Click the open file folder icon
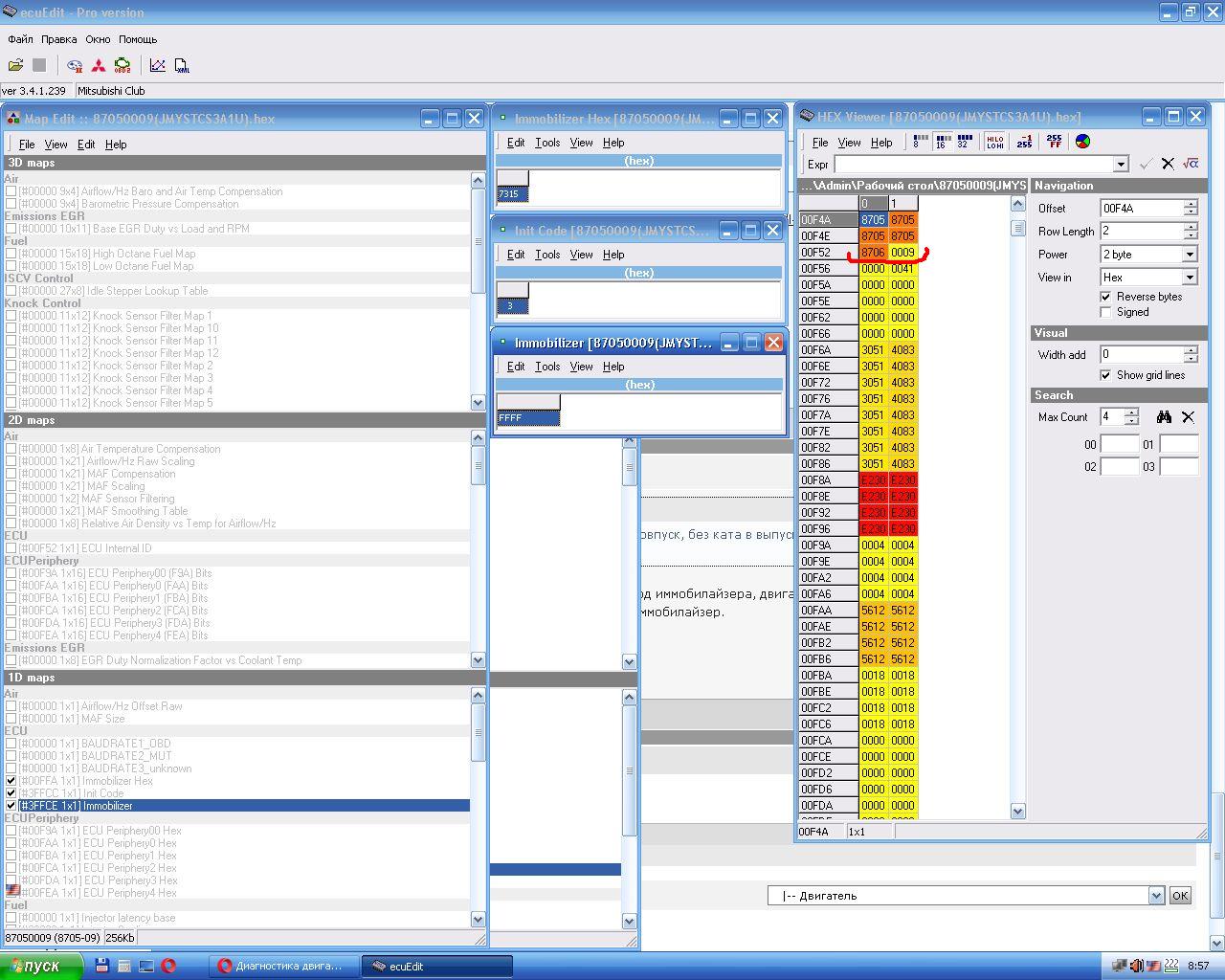Screen dimensions: 1225x980 15,65
